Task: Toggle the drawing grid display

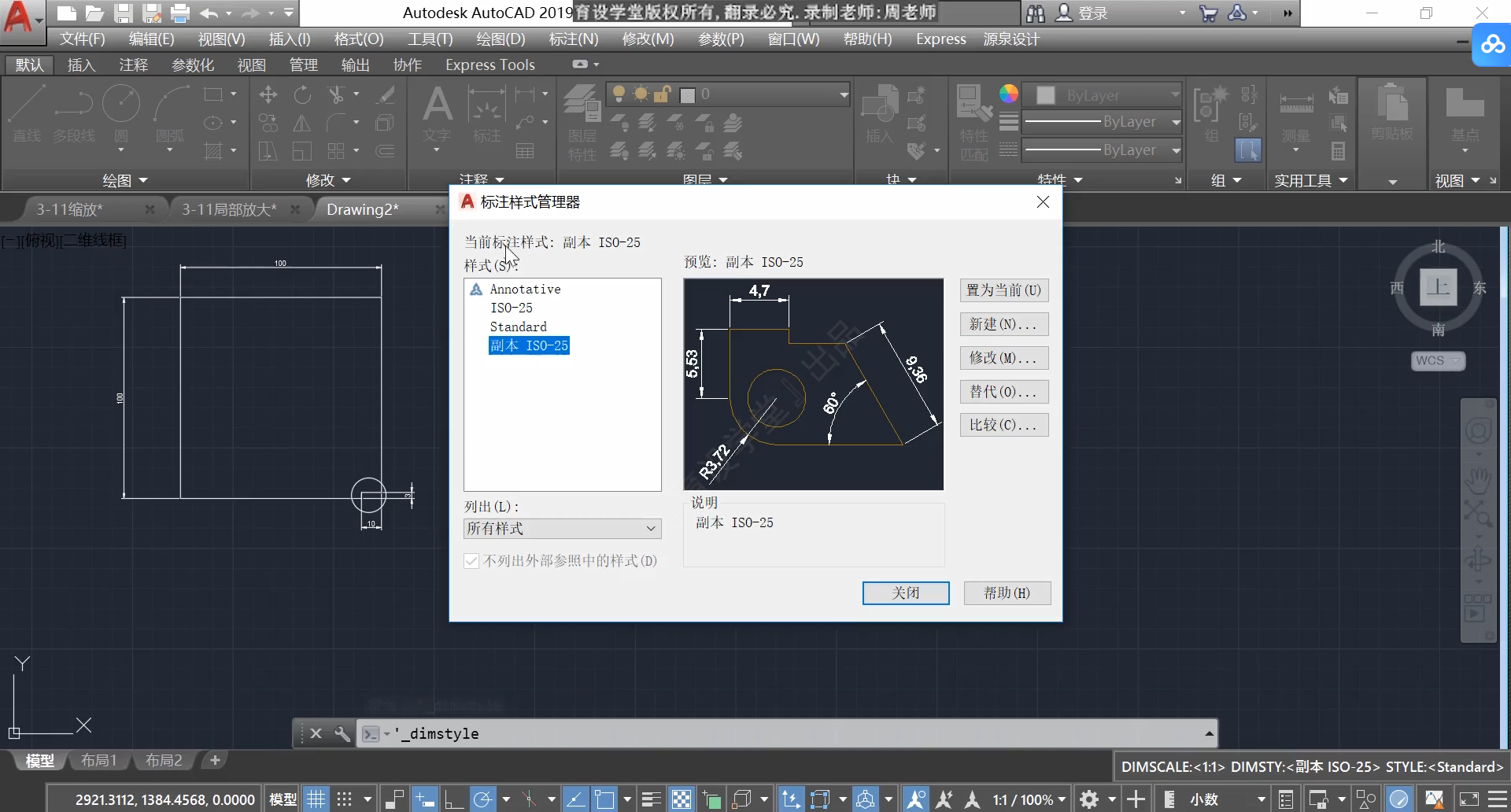Action: tap(316, 799)
